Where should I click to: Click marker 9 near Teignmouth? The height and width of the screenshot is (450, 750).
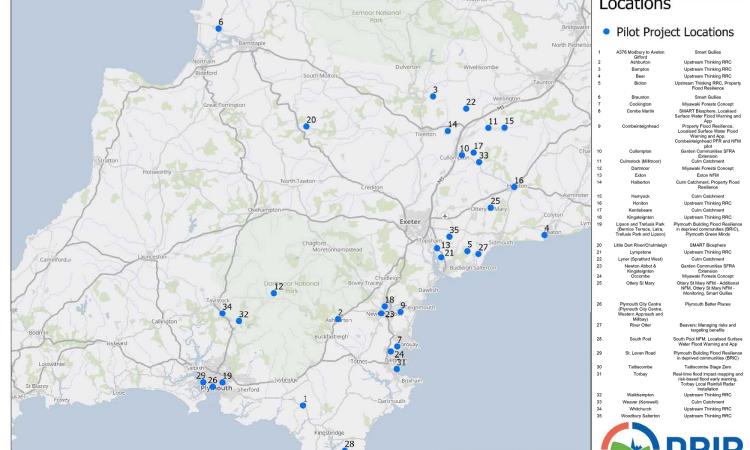[400, 312]
